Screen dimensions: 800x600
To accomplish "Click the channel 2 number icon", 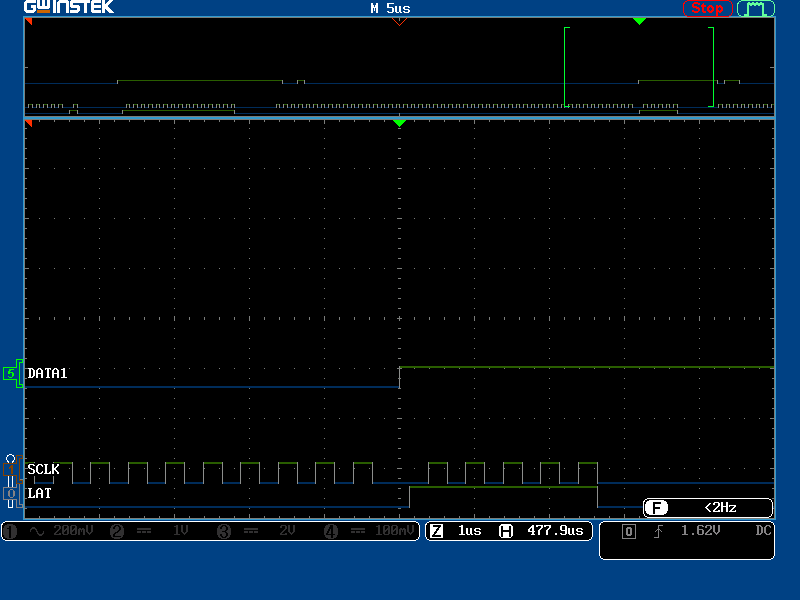I will click(117, 532).
